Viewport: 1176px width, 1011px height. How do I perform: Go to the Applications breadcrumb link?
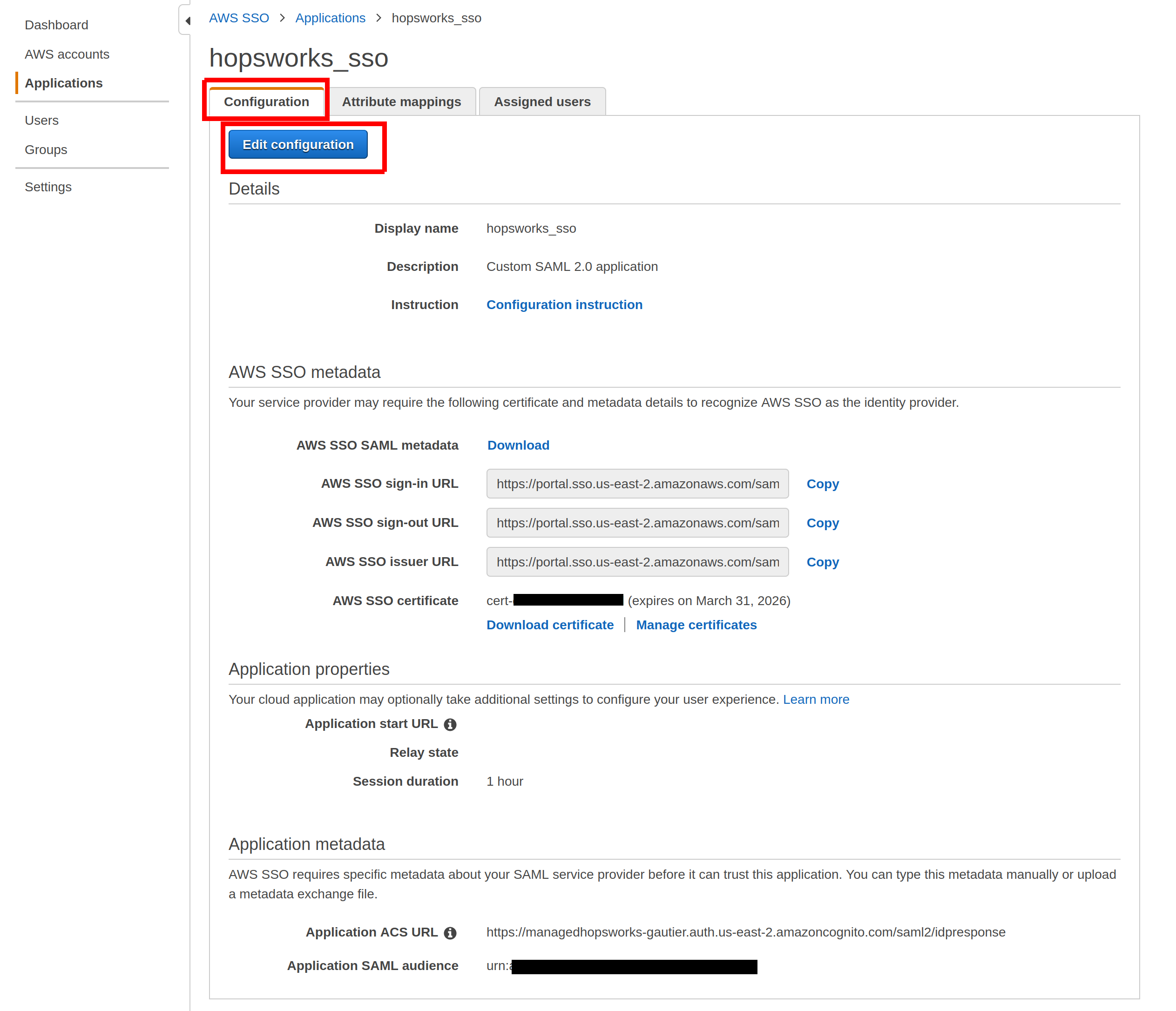point(331,18)
